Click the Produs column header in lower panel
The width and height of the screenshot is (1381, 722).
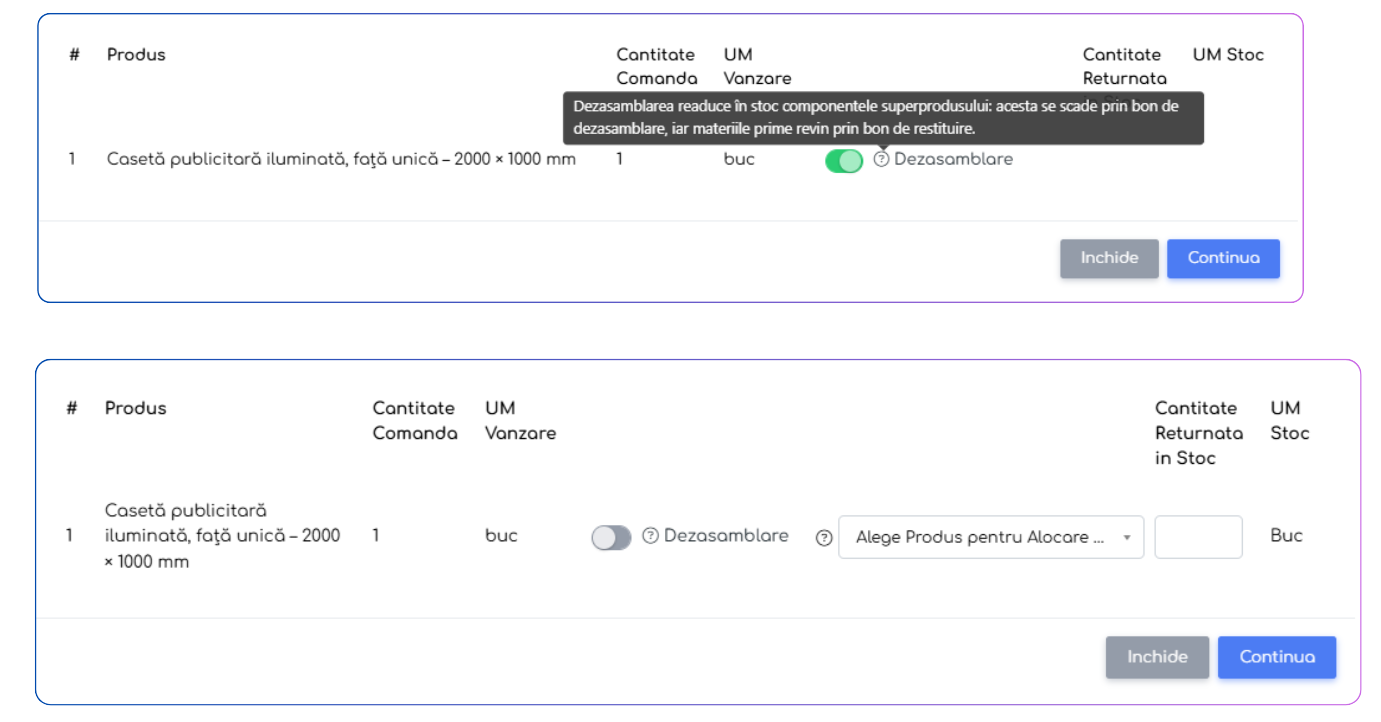(x=136, y=408)
